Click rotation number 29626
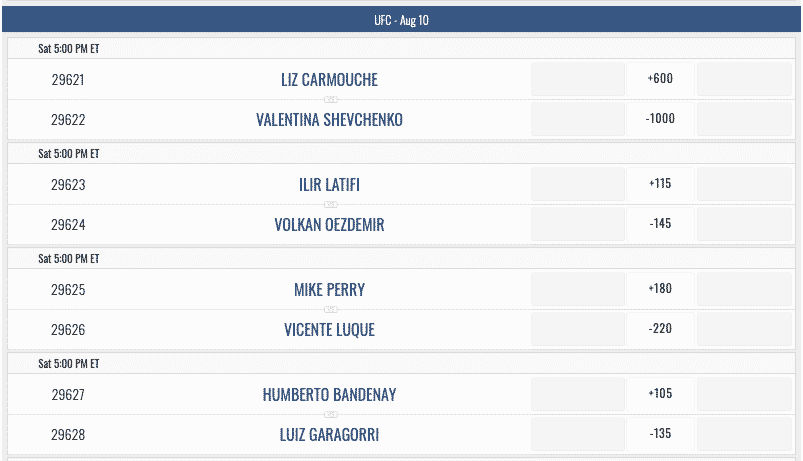 [x=68, y=330]
